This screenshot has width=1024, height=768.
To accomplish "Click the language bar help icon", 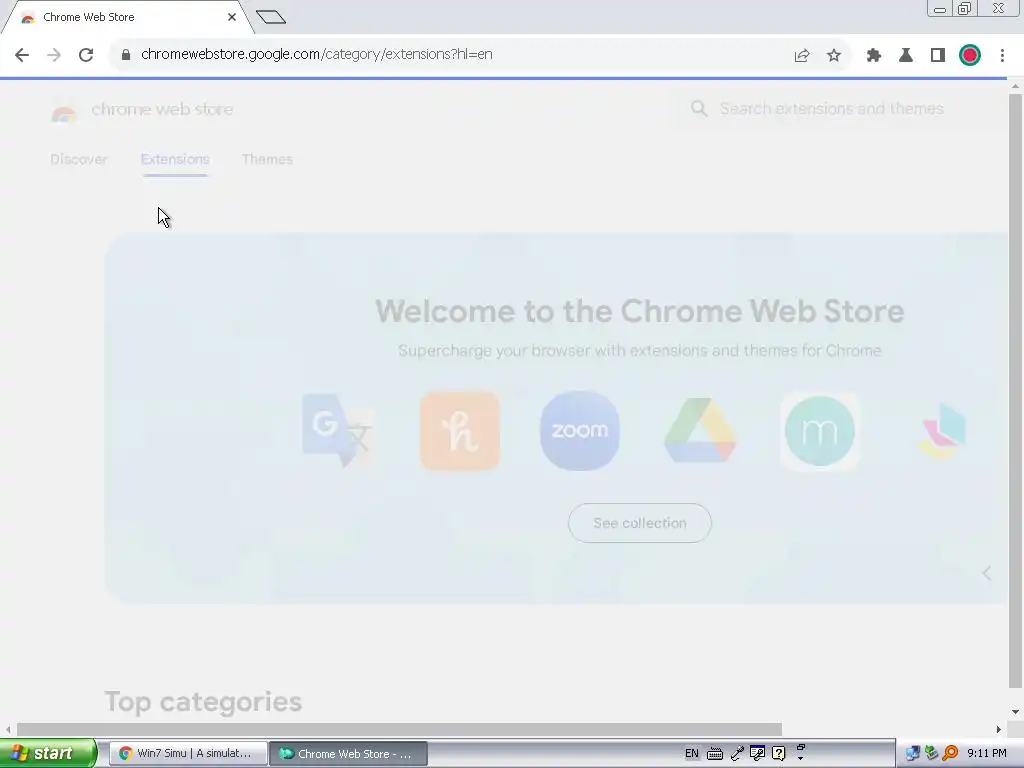I will [x=778, y=753].
